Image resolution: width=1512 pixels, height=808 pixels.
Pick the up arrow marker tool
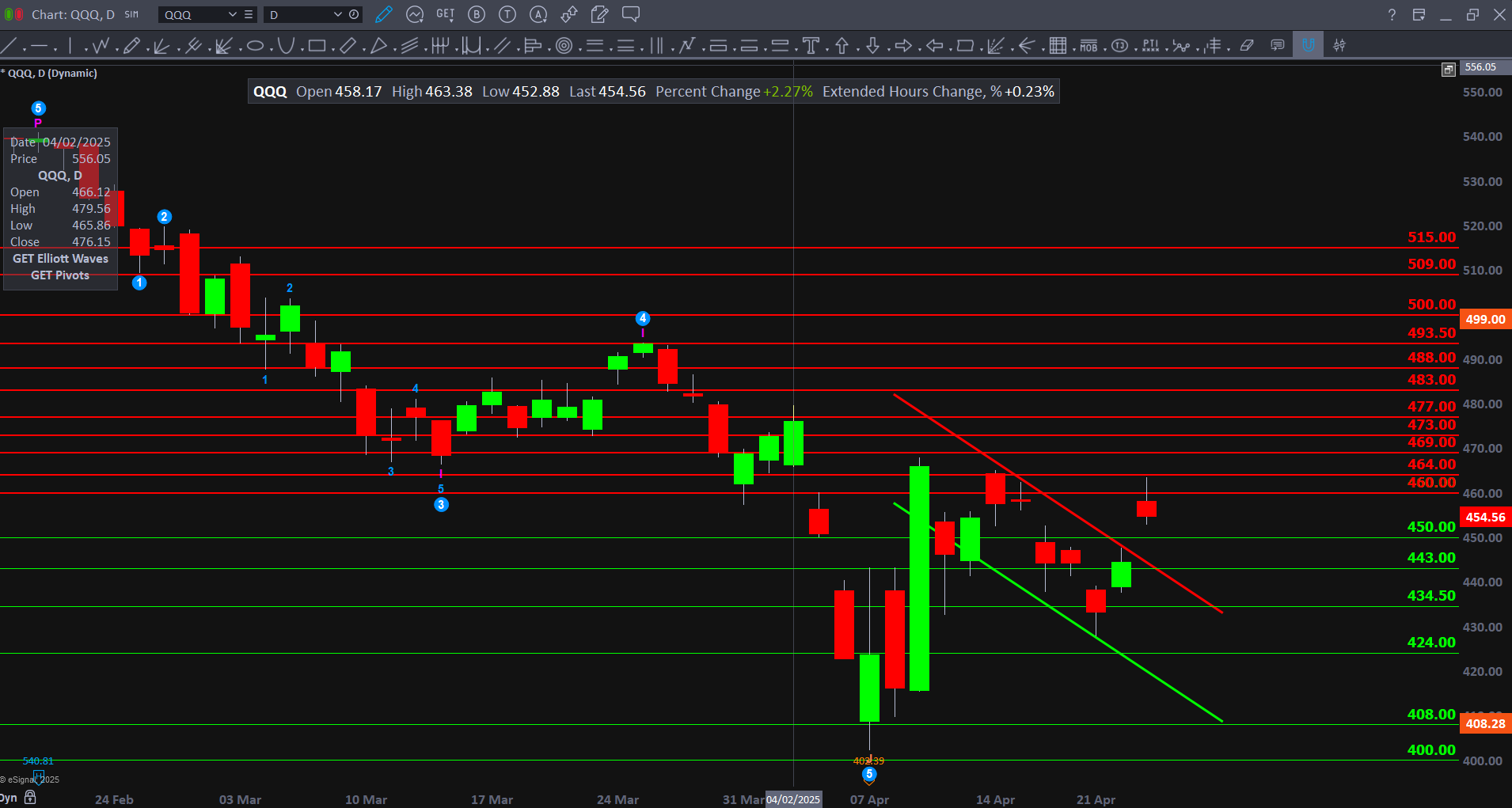(841, 46)
